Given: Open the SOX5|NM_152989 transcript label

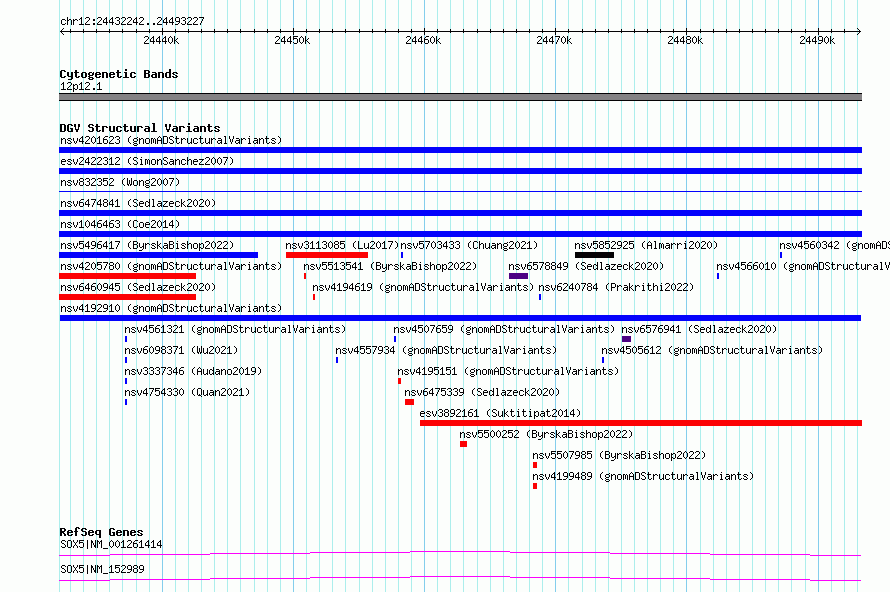Looking at the screenshot, I should [102, 569].
